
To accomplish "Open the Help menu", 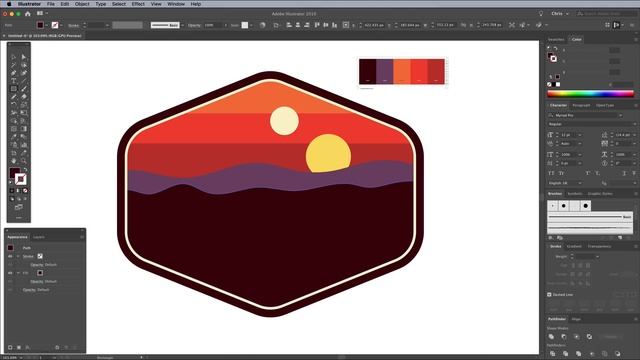I will (196, 4).
